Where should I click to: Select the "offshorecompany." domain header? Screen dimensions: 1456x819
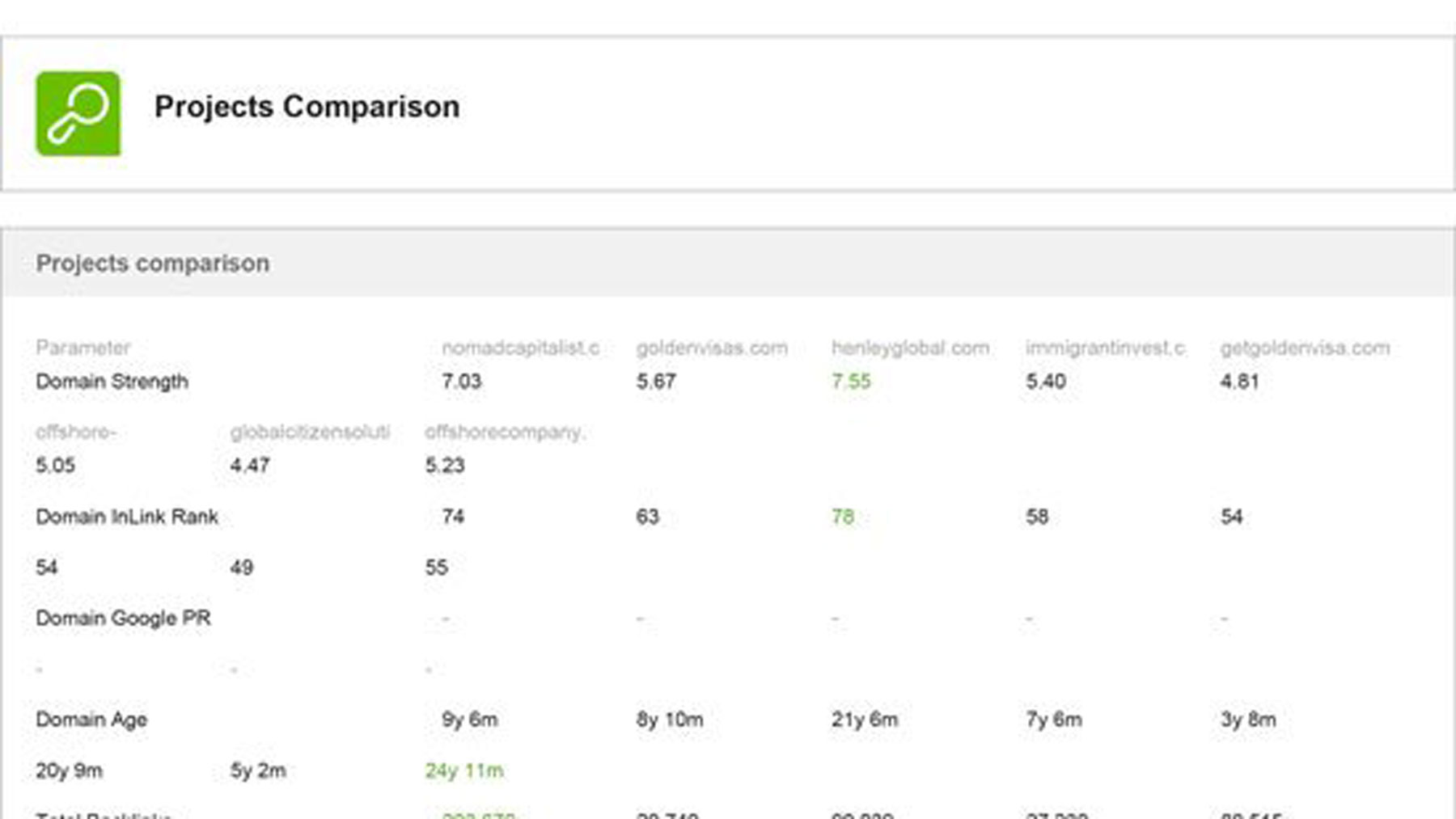[505, 433]
